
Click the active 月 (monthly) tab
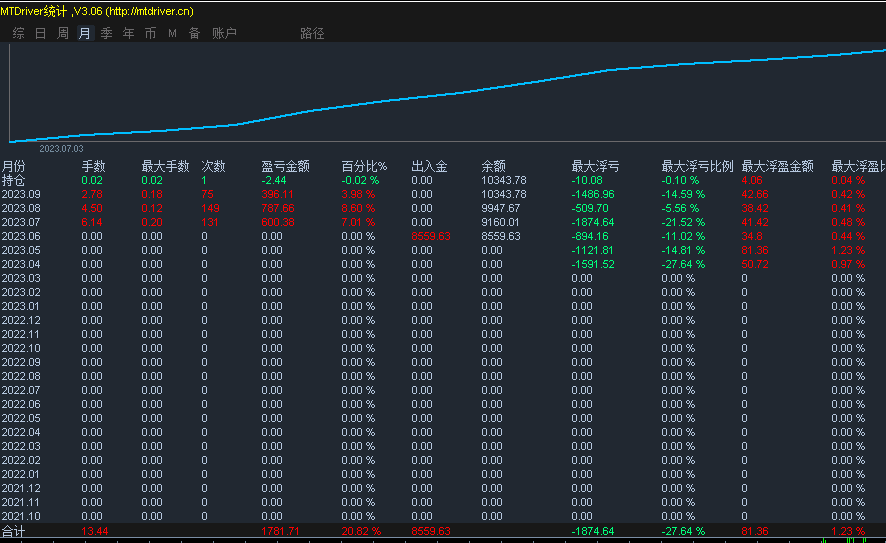pyautogui.click(x=85, y=33)
